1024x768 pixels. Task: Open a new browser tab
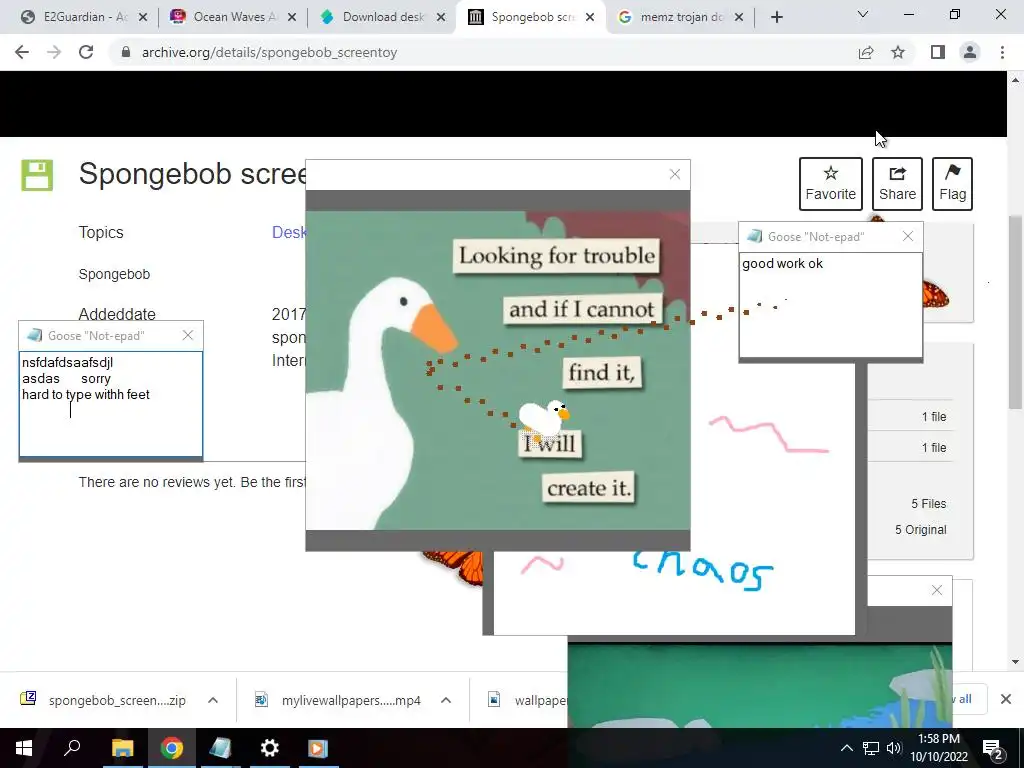pos(776,17)
